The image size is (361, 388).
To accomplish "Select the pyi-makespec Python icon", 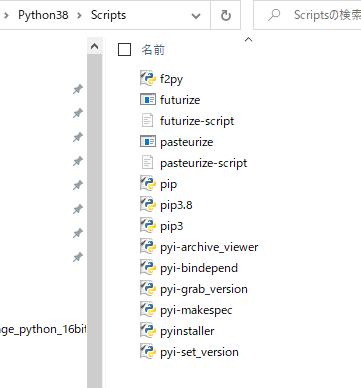I will (x=148, y=310).
